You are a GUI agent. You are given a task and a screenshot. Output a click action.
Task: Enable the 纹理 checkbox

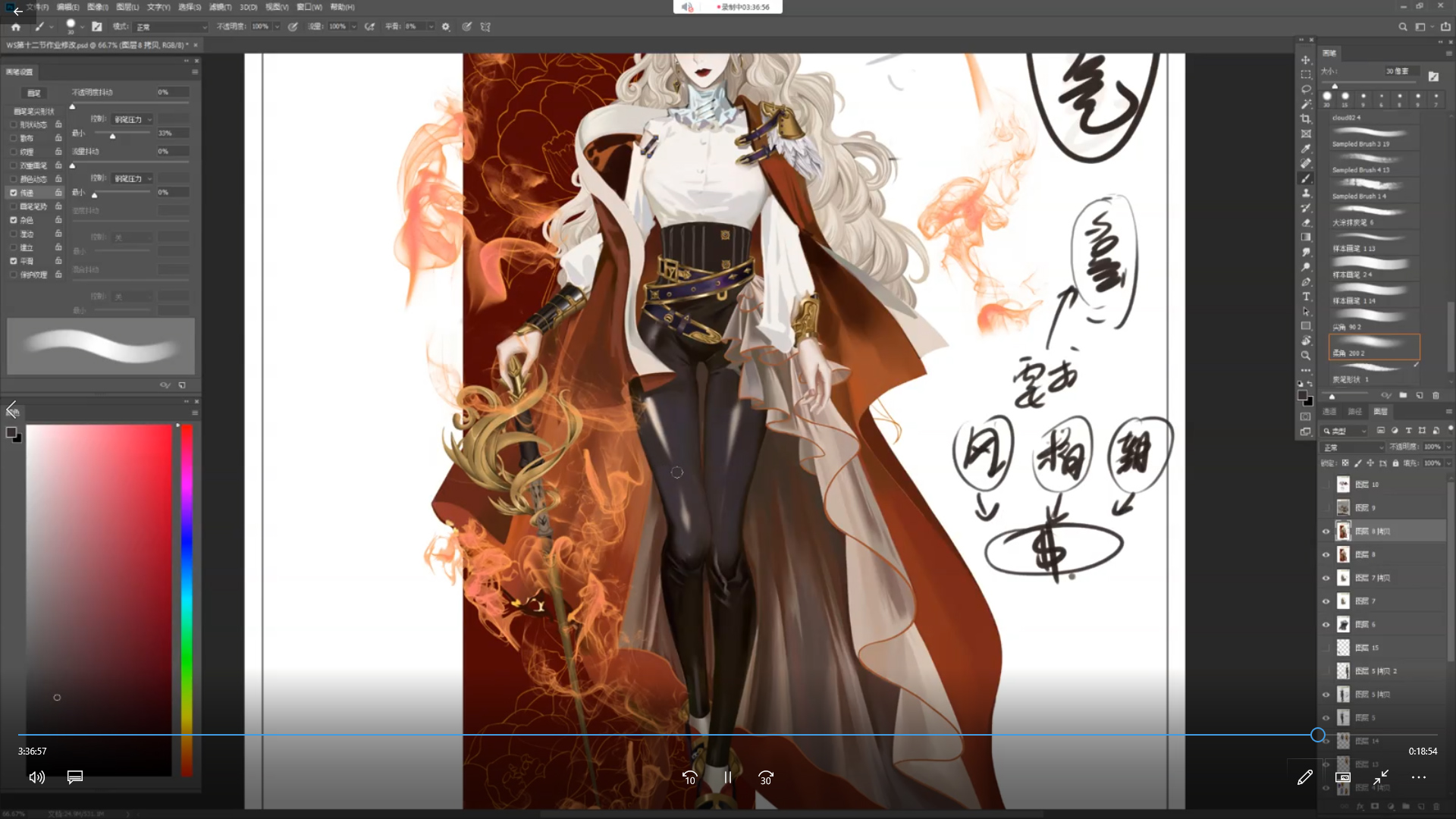tap(13, 152)
